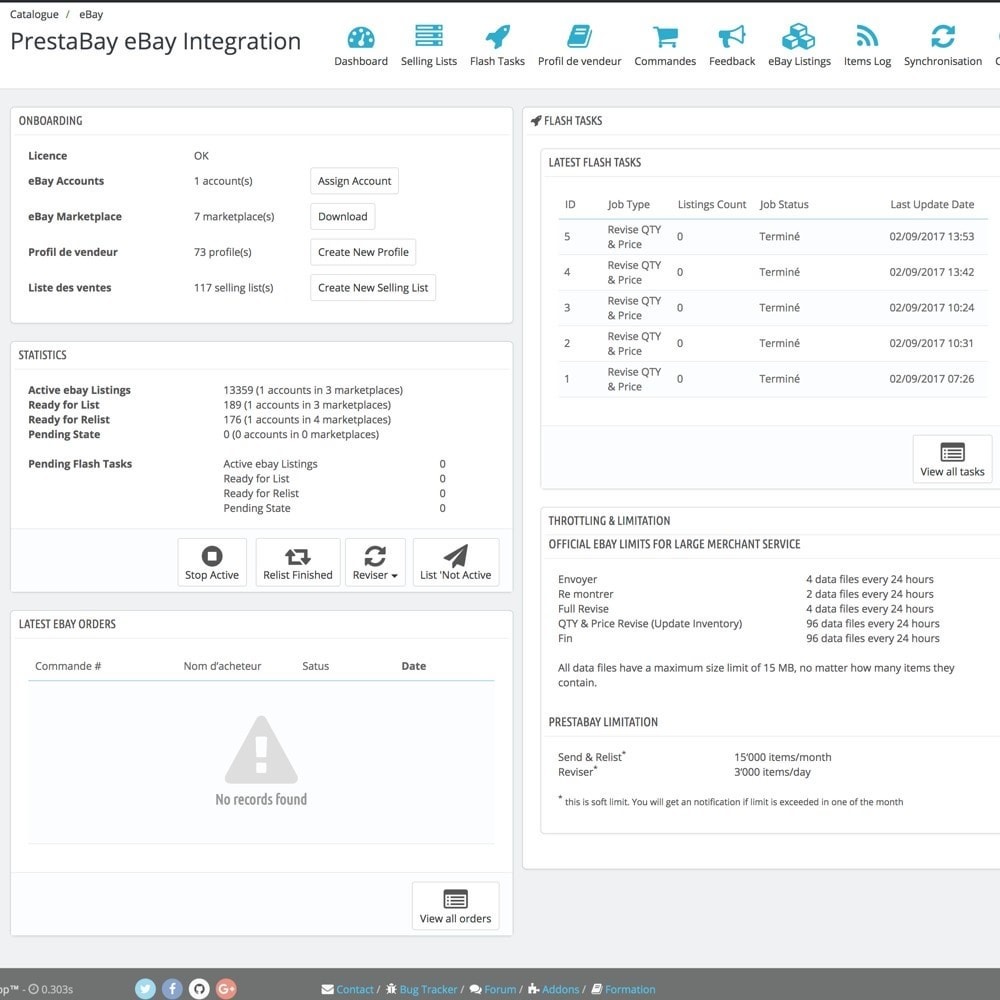
Task: Select flash task dated 02/09/2017 07:26
Action: (773, 379)
